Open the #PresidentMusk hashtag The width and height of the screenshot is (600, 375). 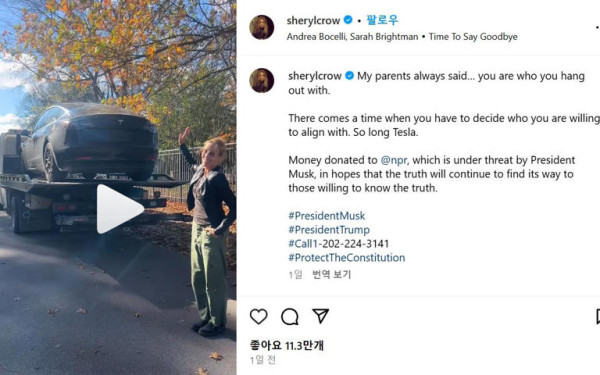(327, 216)
